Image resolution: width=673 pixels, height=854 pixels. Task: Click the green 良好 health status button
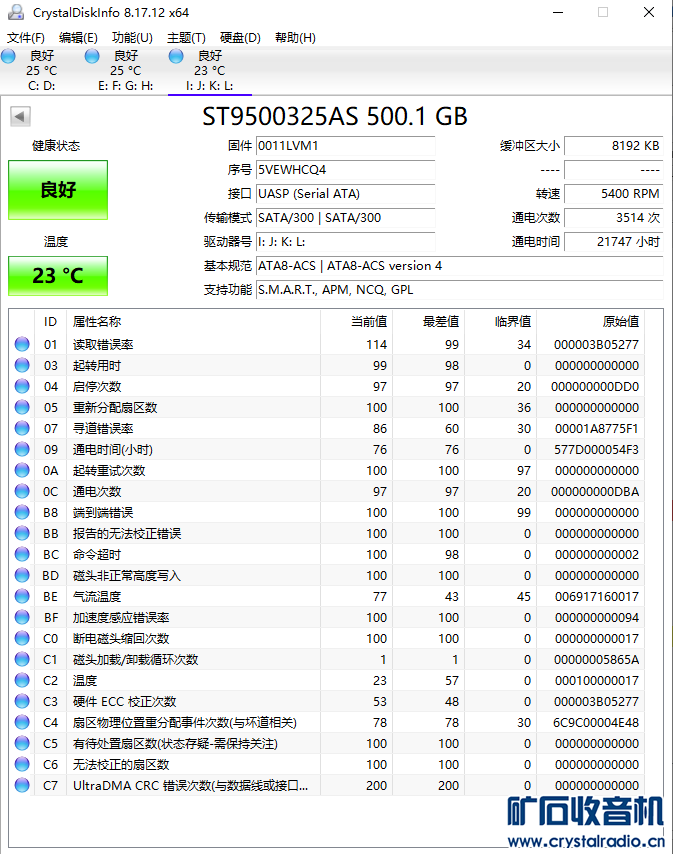58,190
